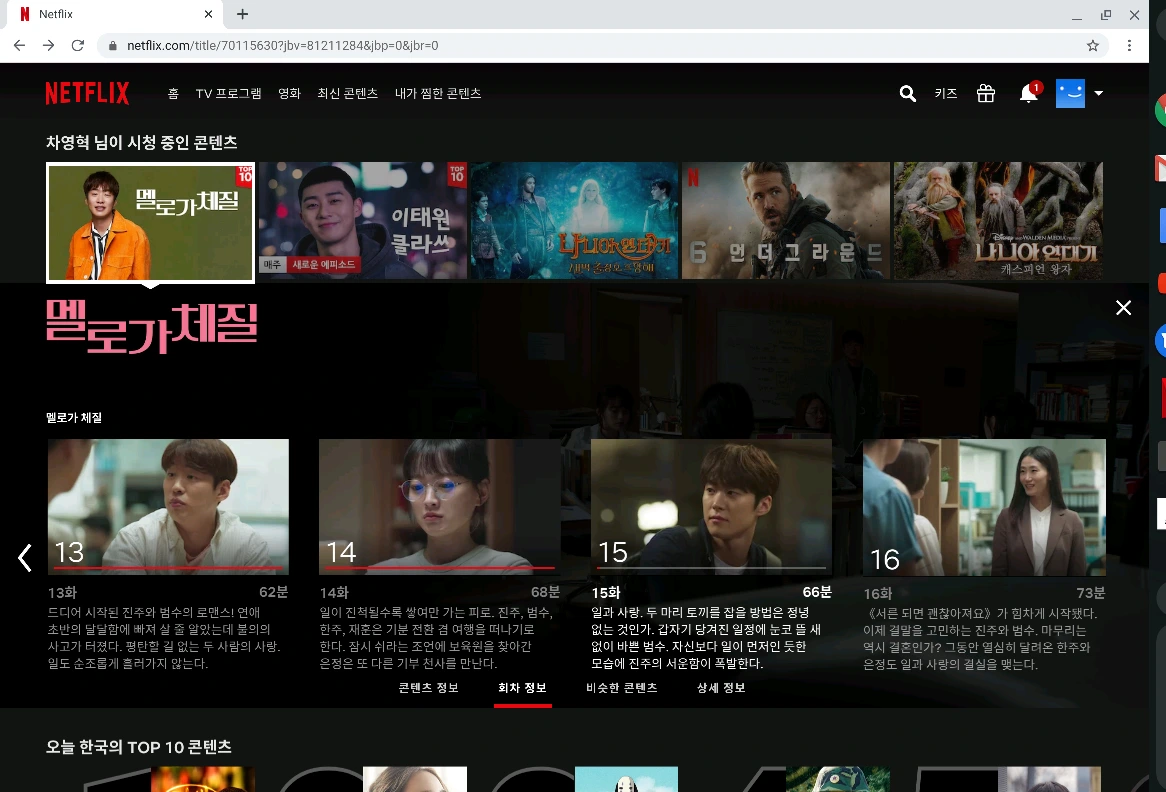Click the blue profile avatar
Screen dimensions: 1166x792
click(x=1070, y=93)
